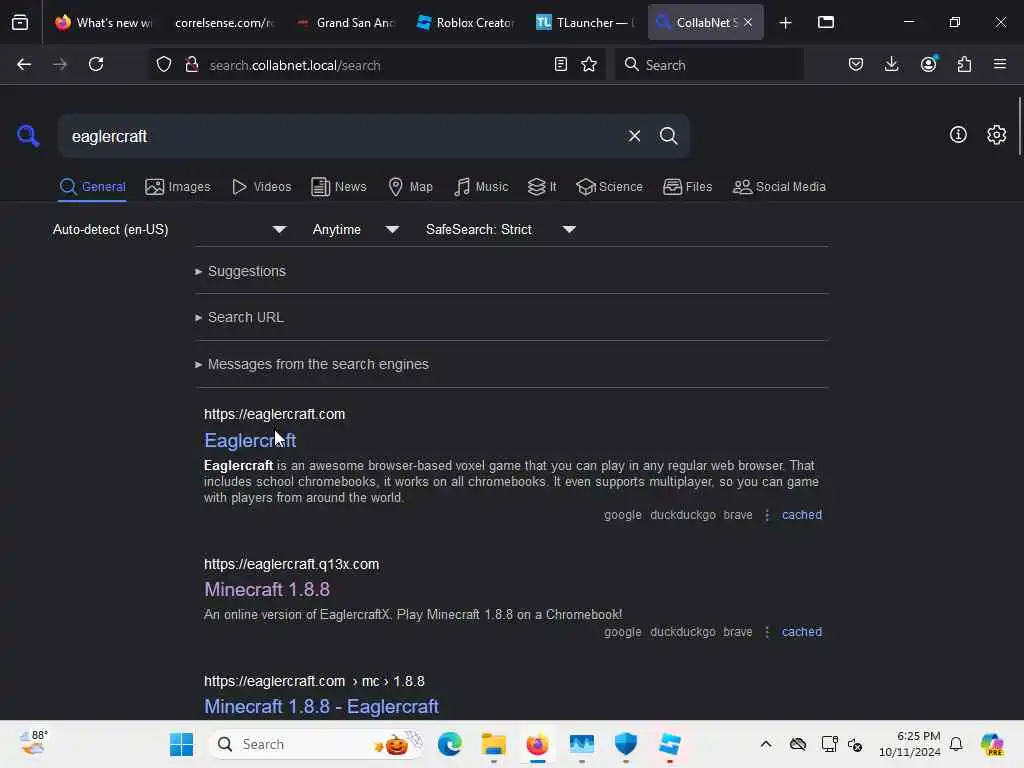Open the Minecraft 1.8.8 result link
Viewport: 1024px width, 768px height.
coord(267,590)
